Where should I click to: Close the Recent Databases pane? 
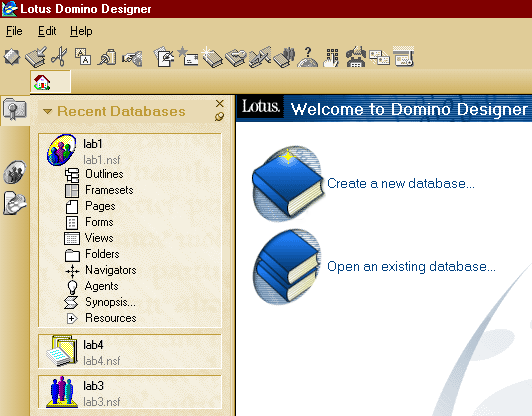click(220, 103)
